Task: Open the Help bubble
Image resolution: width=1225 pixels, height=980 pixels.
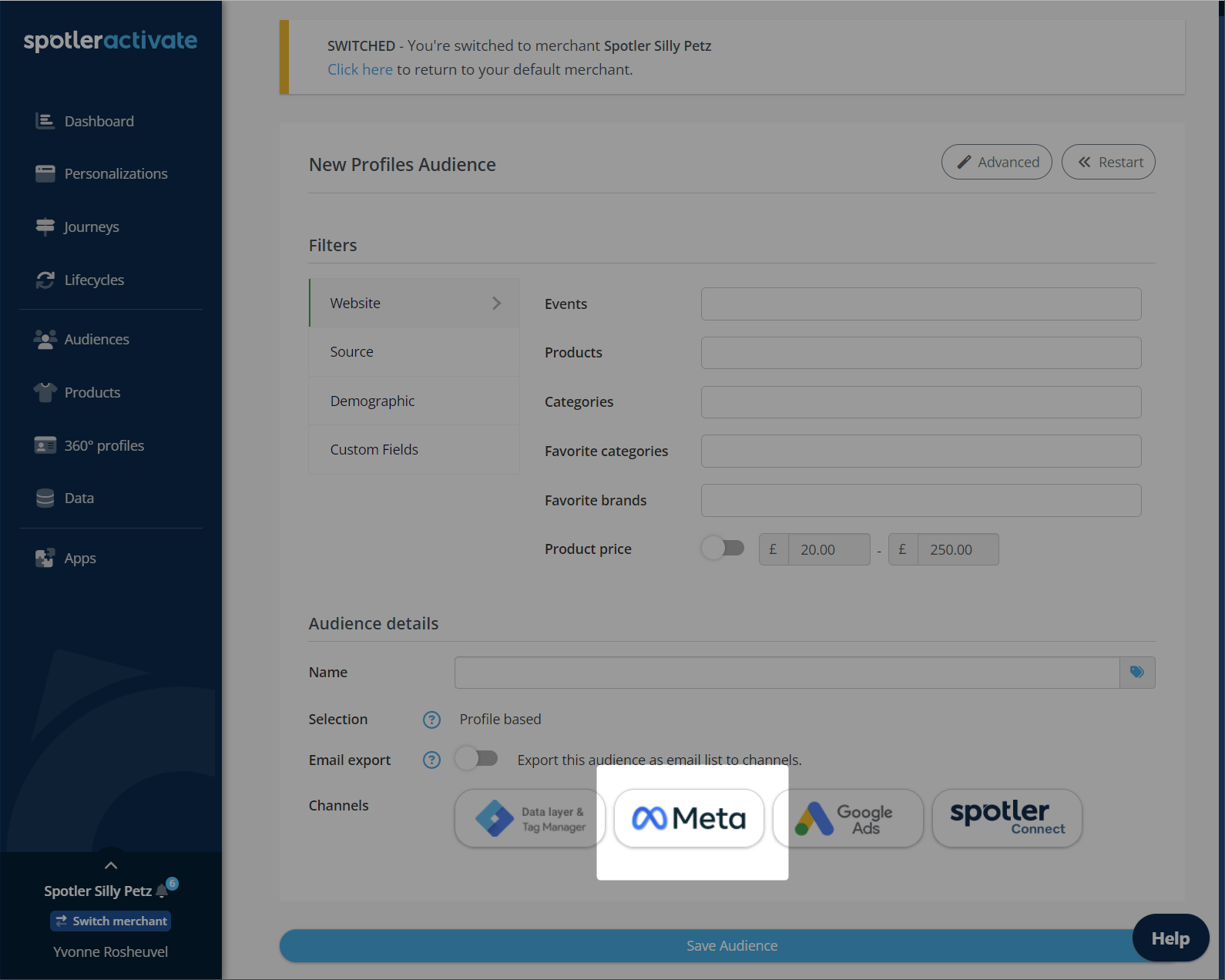Action: (1170, 938)
